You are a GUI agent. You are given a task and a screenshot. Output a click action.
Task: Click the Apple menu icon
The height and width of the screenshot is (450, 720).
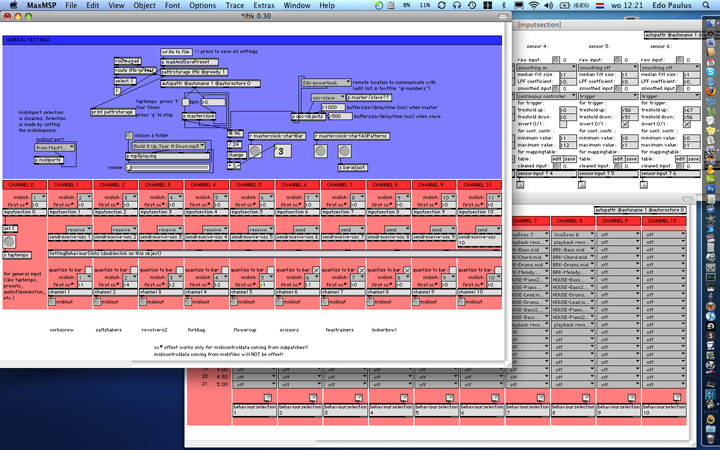(x=13, y=6)
